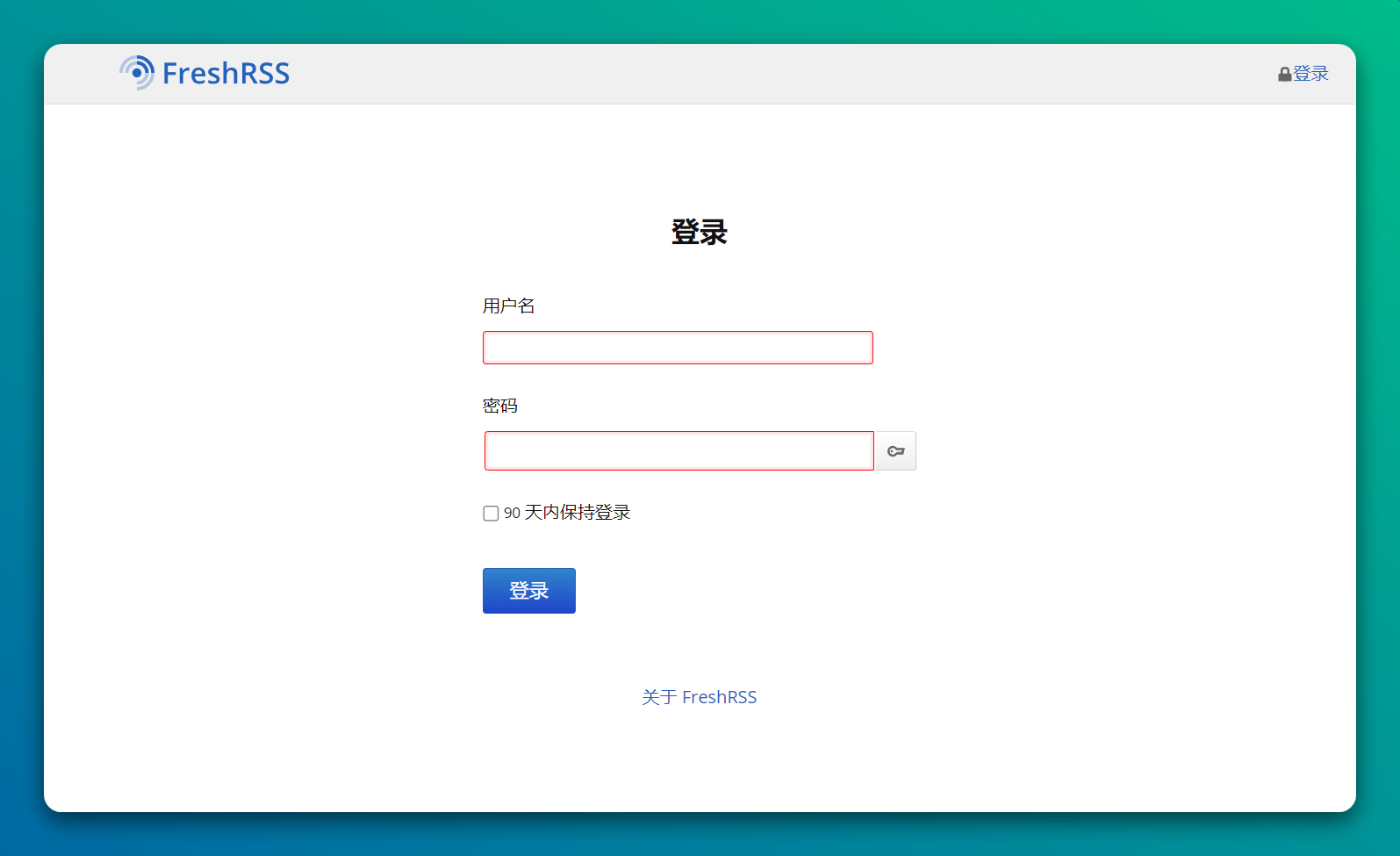Enable the 90 天内保持登录 checkbox
Image resolution: width=1400 pixels, height=856 pixels.
[x=491, y=514]
